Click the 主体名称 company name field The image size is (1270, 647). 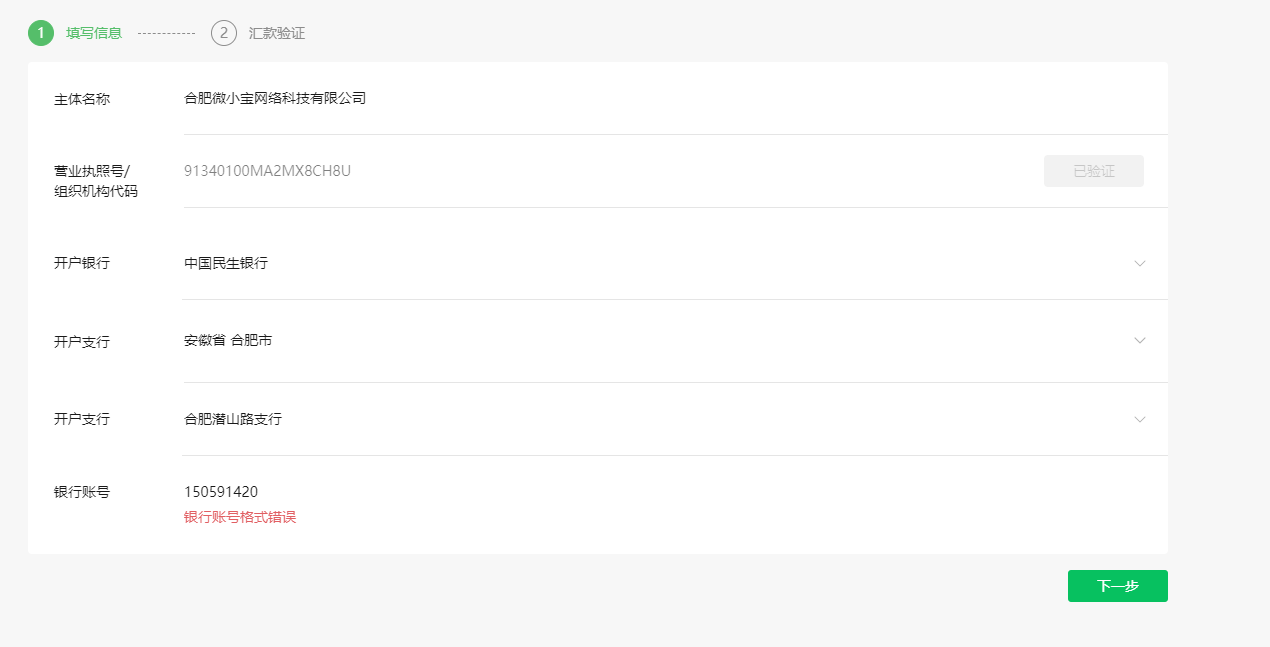[x=275, y=98]
